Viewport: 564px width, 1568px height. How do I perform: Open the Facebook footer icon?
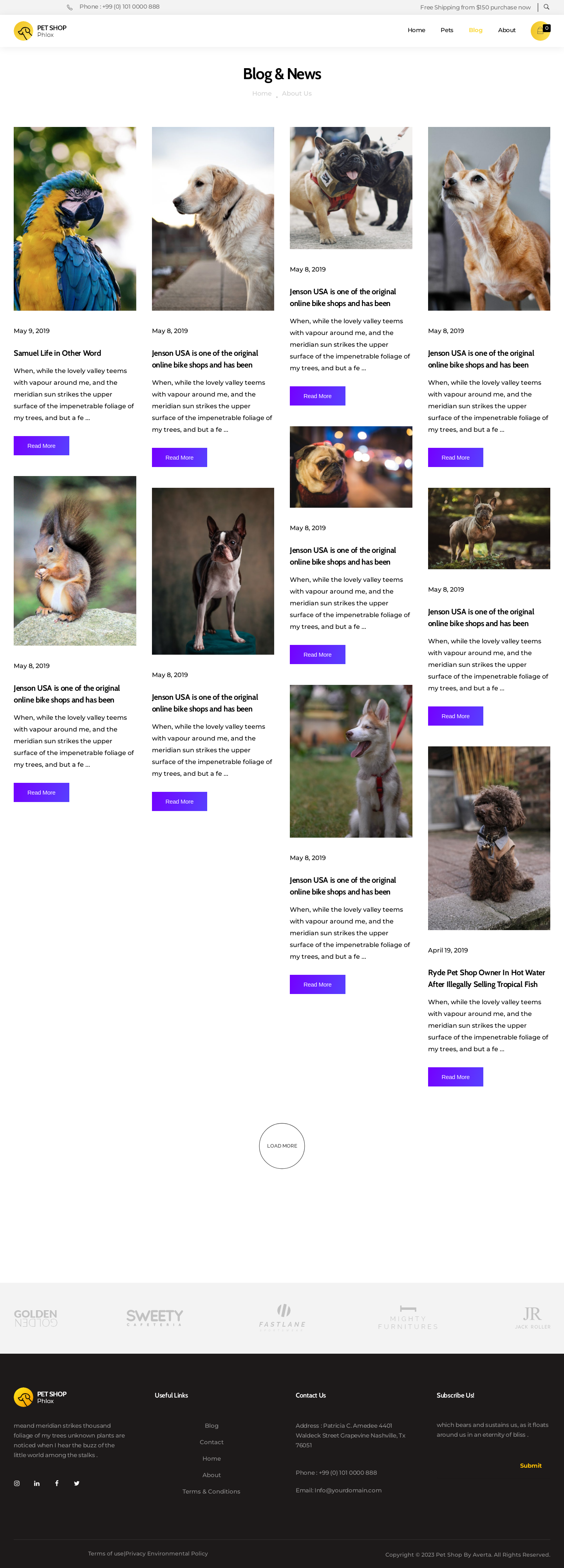pyautogui.click(x=56, y=1483)
